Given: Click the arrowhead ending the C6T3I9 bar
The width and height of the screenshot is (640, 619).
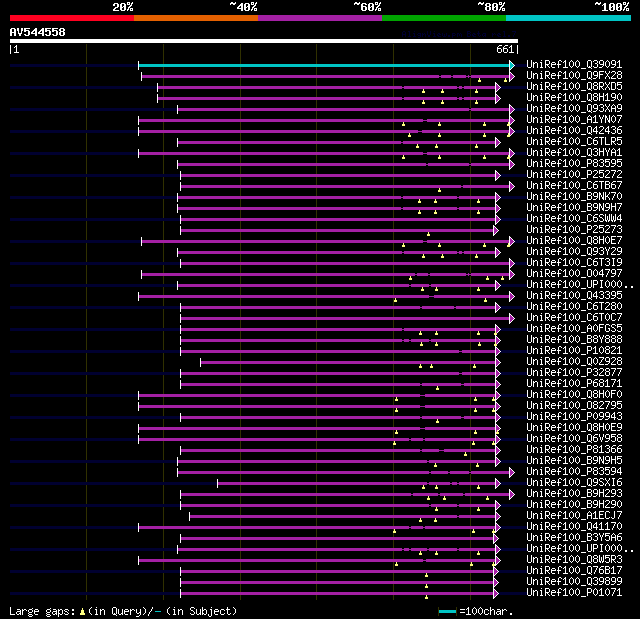Looking at the screenshot, I should (x=512, y=264).
